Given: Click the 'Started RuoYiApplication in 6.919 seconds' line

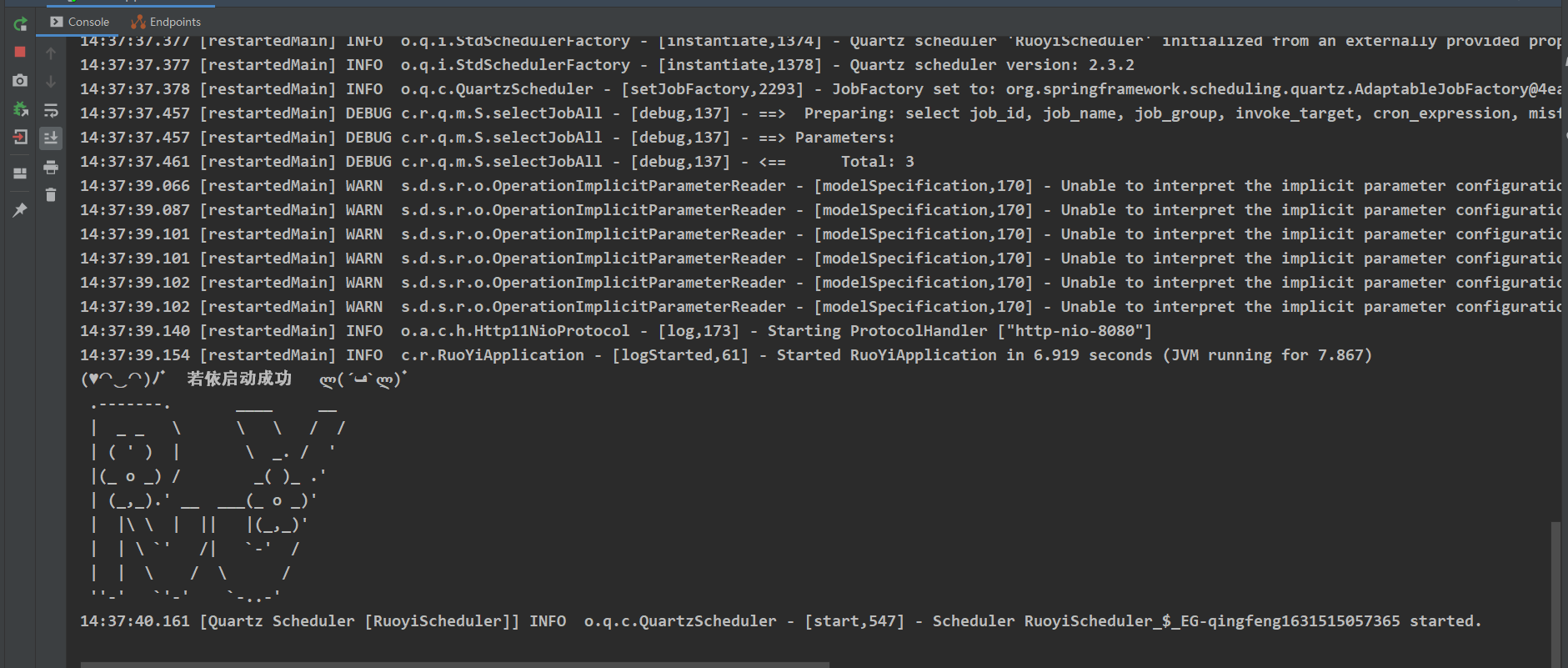Looking at the screenshot, I should pos(726,355).
